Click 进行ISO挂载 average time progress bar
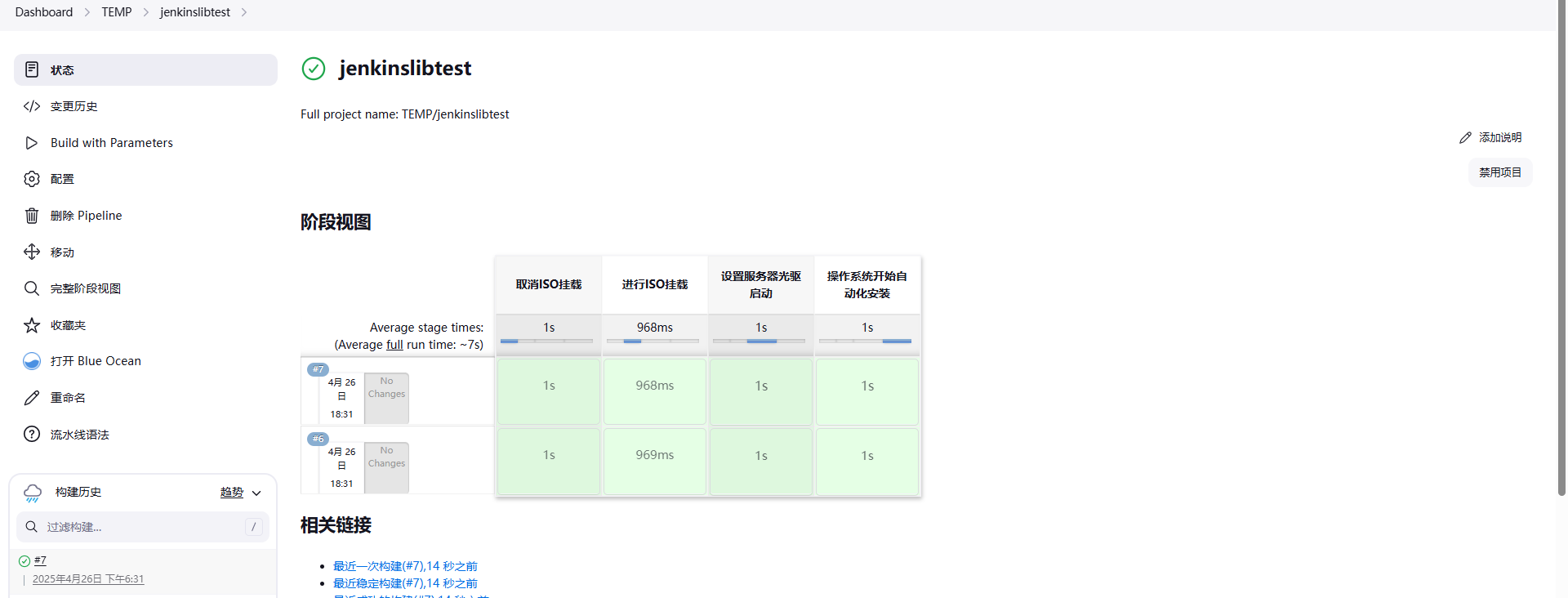 [653, 341]
